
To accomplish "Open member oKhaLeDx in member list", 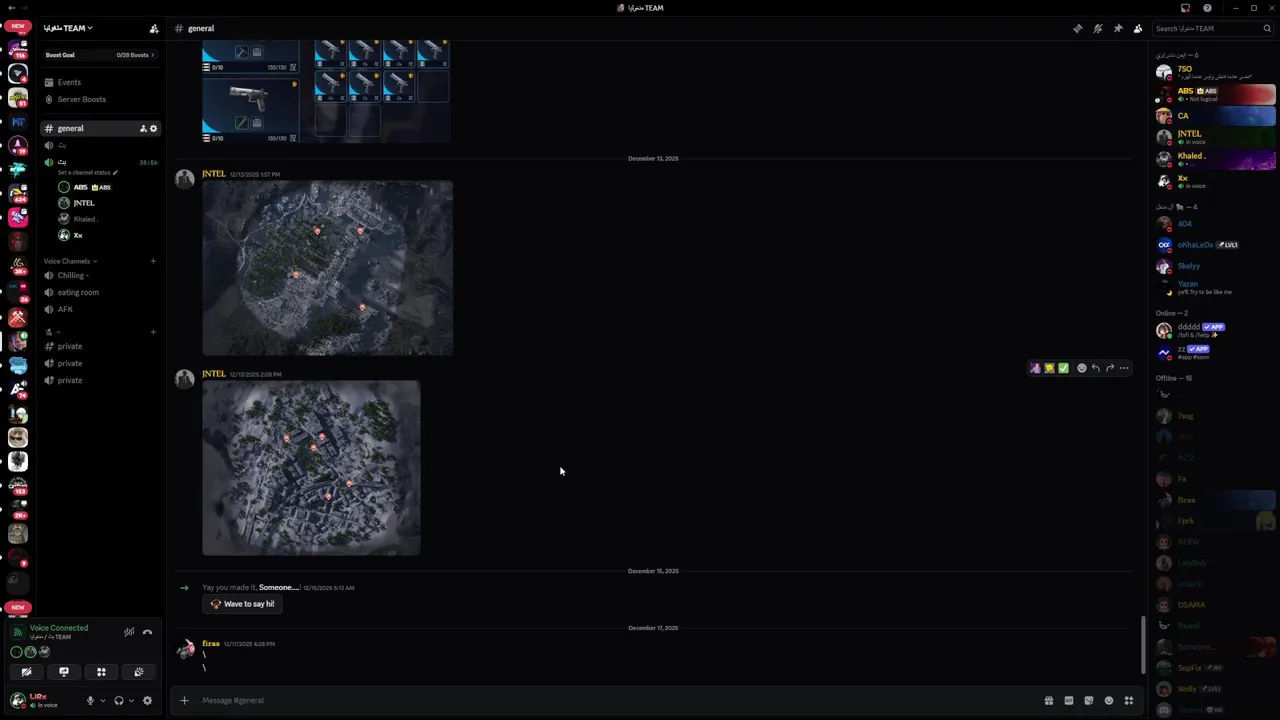I will 1215,245.
